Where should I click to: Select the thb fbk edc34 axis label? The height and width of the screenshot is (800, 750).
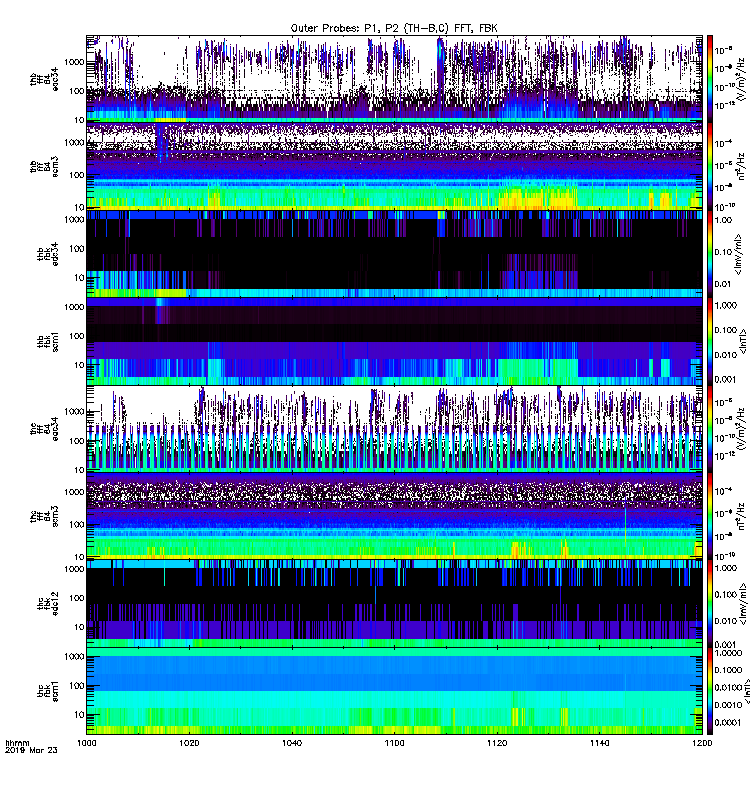pos(47,254)
